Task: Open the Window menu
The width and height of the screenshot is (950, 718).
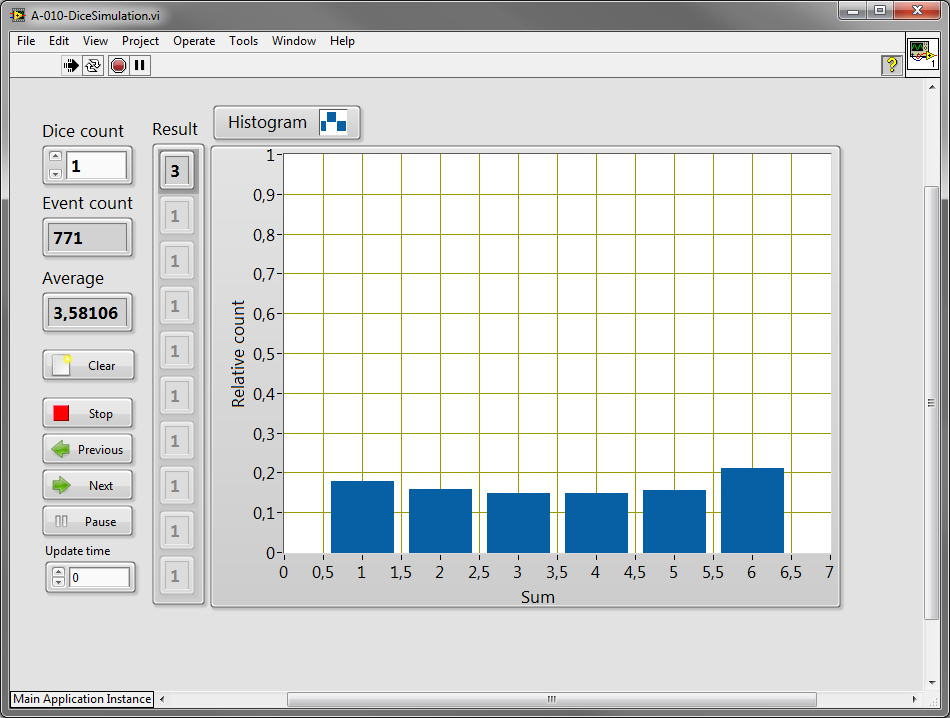Action: pos(294,41)
